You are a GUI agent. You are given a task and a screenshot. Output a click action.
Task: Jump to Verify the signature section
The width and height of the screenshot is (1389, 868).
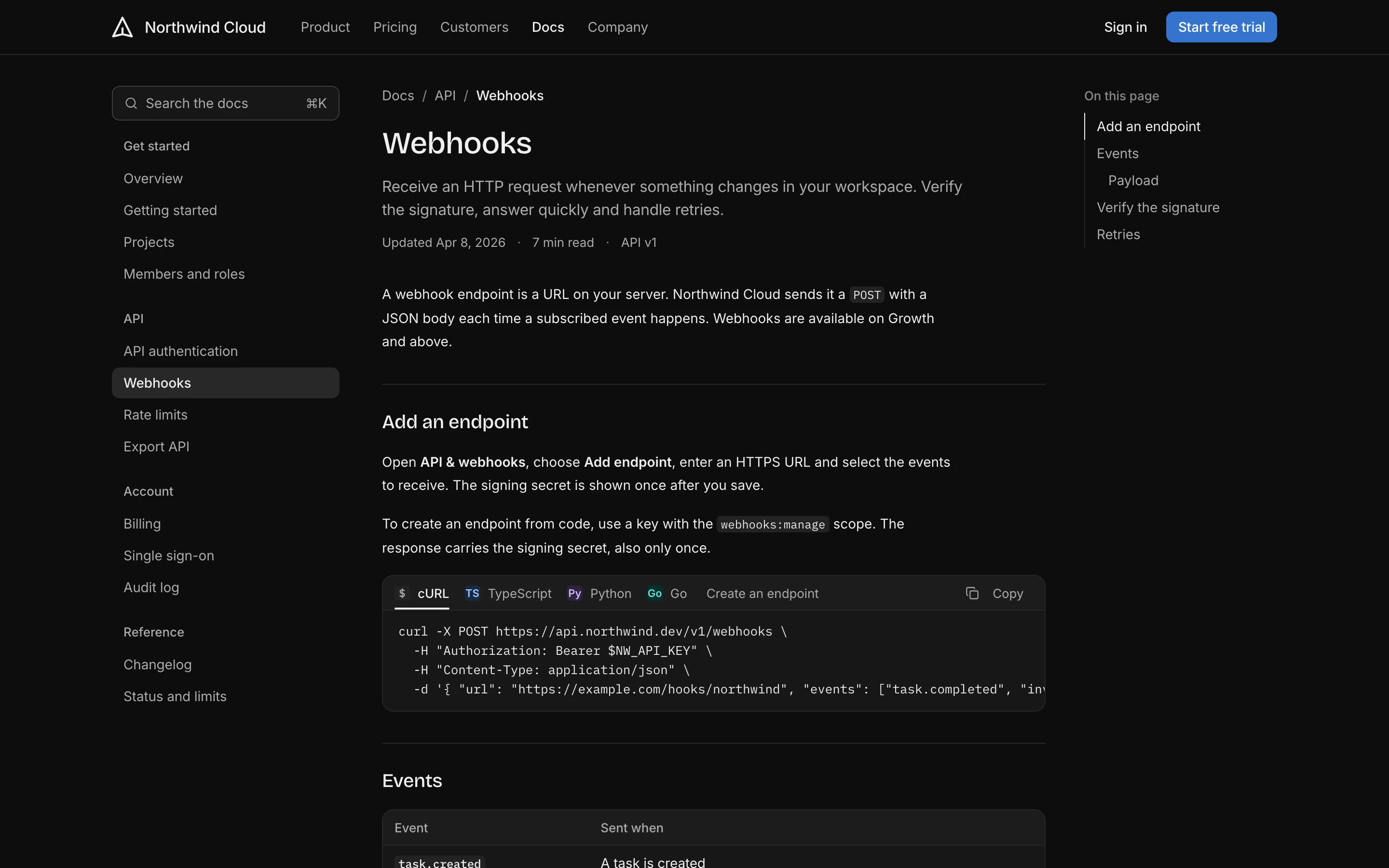pyautogui.click(x=1157, y=207)
